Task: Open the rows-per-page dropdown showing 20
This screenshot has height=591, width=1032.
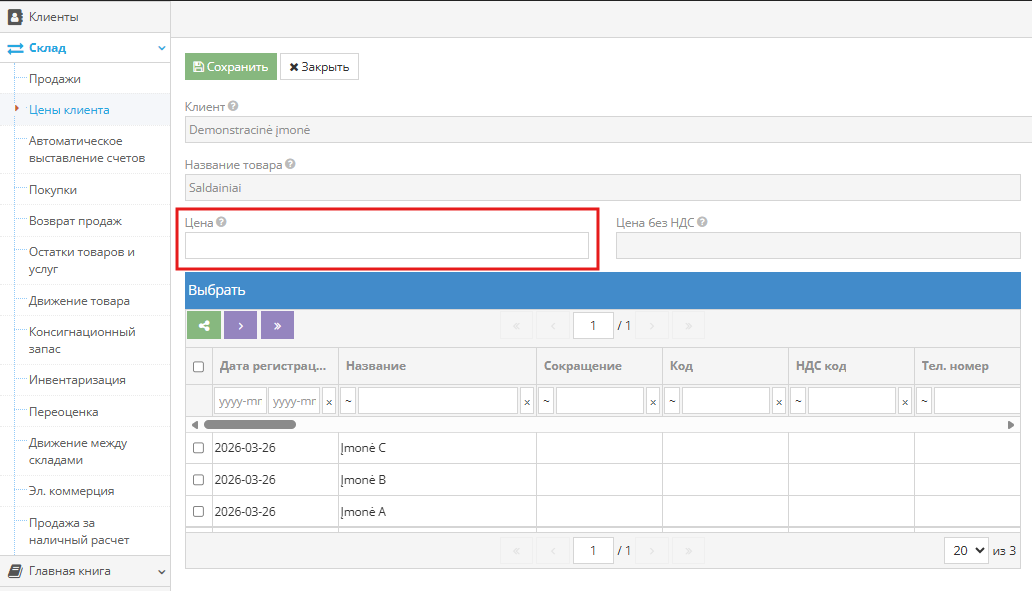Action: tap(966, 550)
